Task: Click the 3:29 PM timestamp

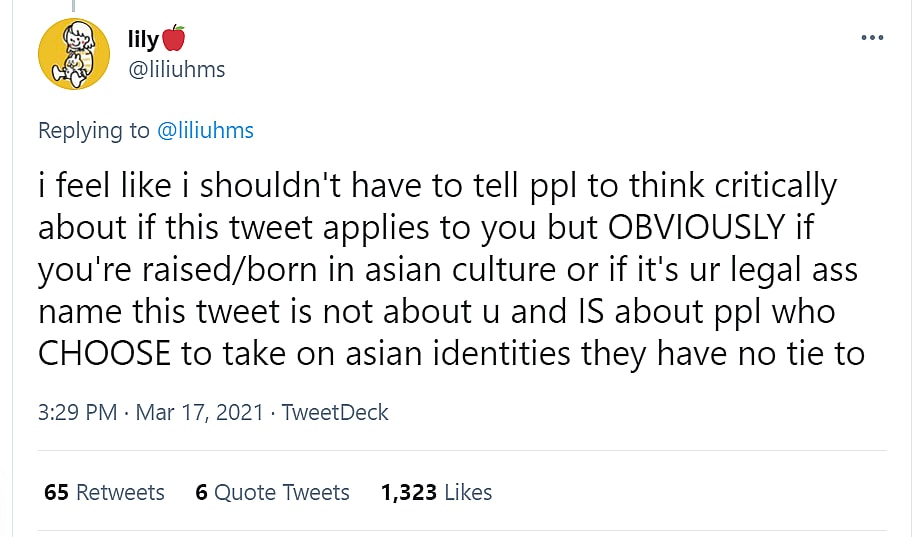Action: 77,412
